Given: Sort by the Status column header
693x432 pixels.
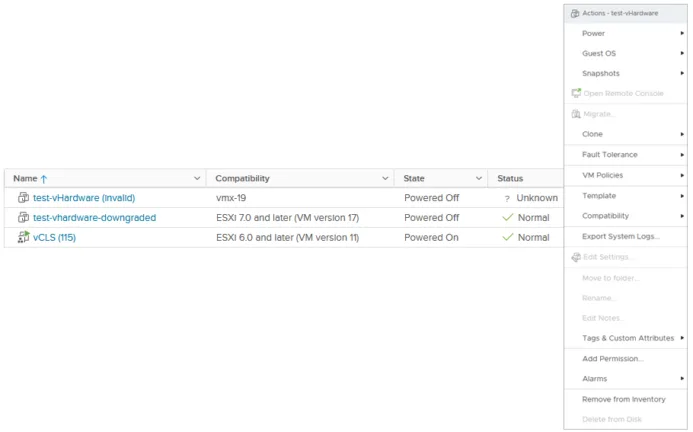Looking at the screenshot, I should (x=510, y=178).
